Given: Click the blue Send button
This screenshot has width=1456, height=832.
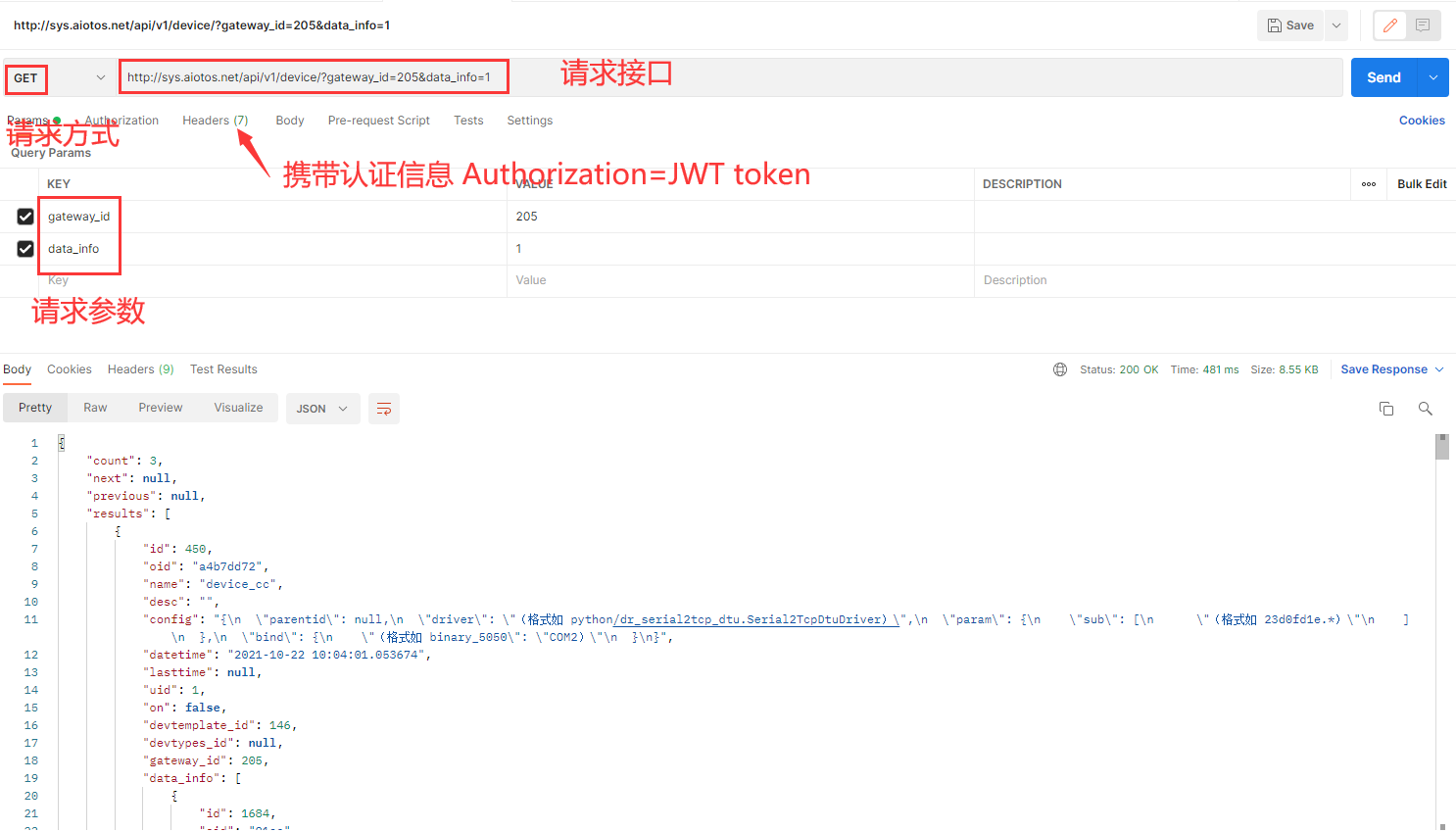Looking at the screenshot, I should point(1383,78).
